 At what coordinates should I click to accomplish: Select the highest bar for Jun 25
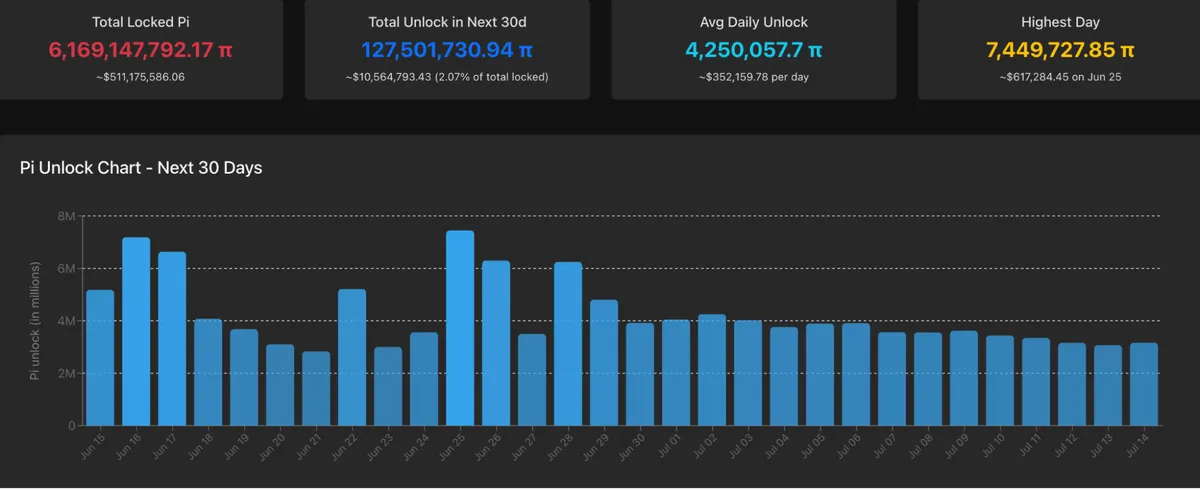pos(460,328)
